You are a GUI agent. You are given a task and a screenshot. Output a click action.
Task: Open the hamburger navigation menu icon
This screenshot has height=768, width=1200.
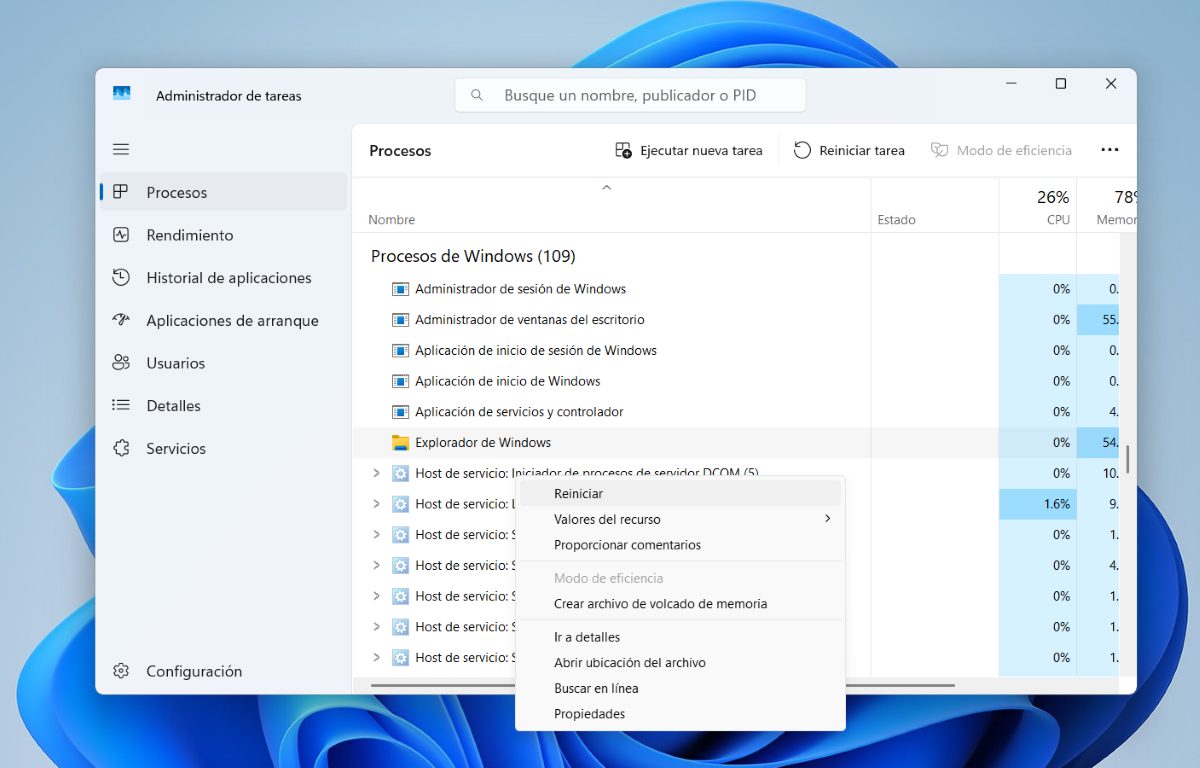[x=121, y=149]
